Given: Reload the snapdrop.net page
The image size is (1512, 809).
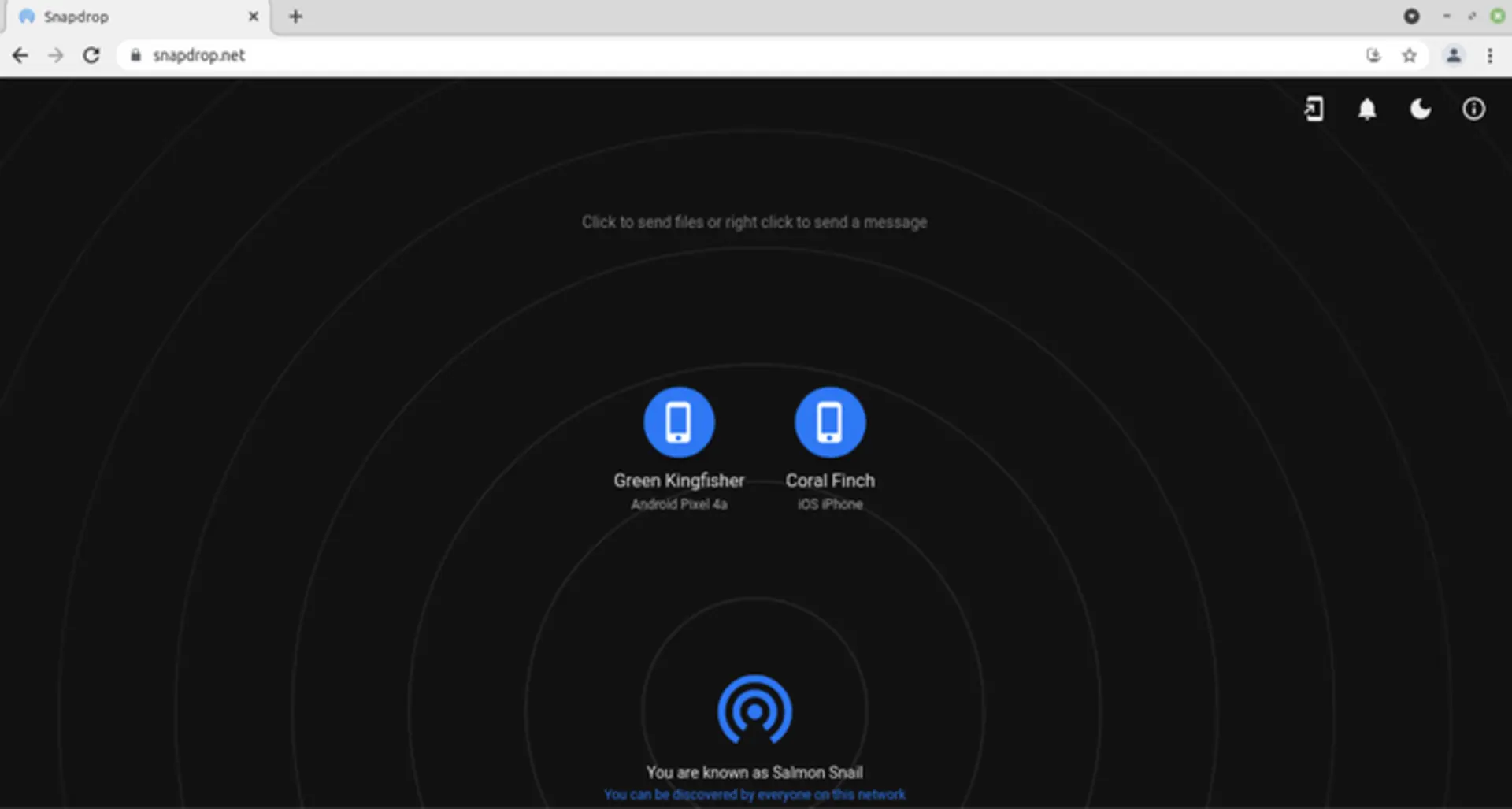Looking at the screenshot, I should tap(91, 55).
